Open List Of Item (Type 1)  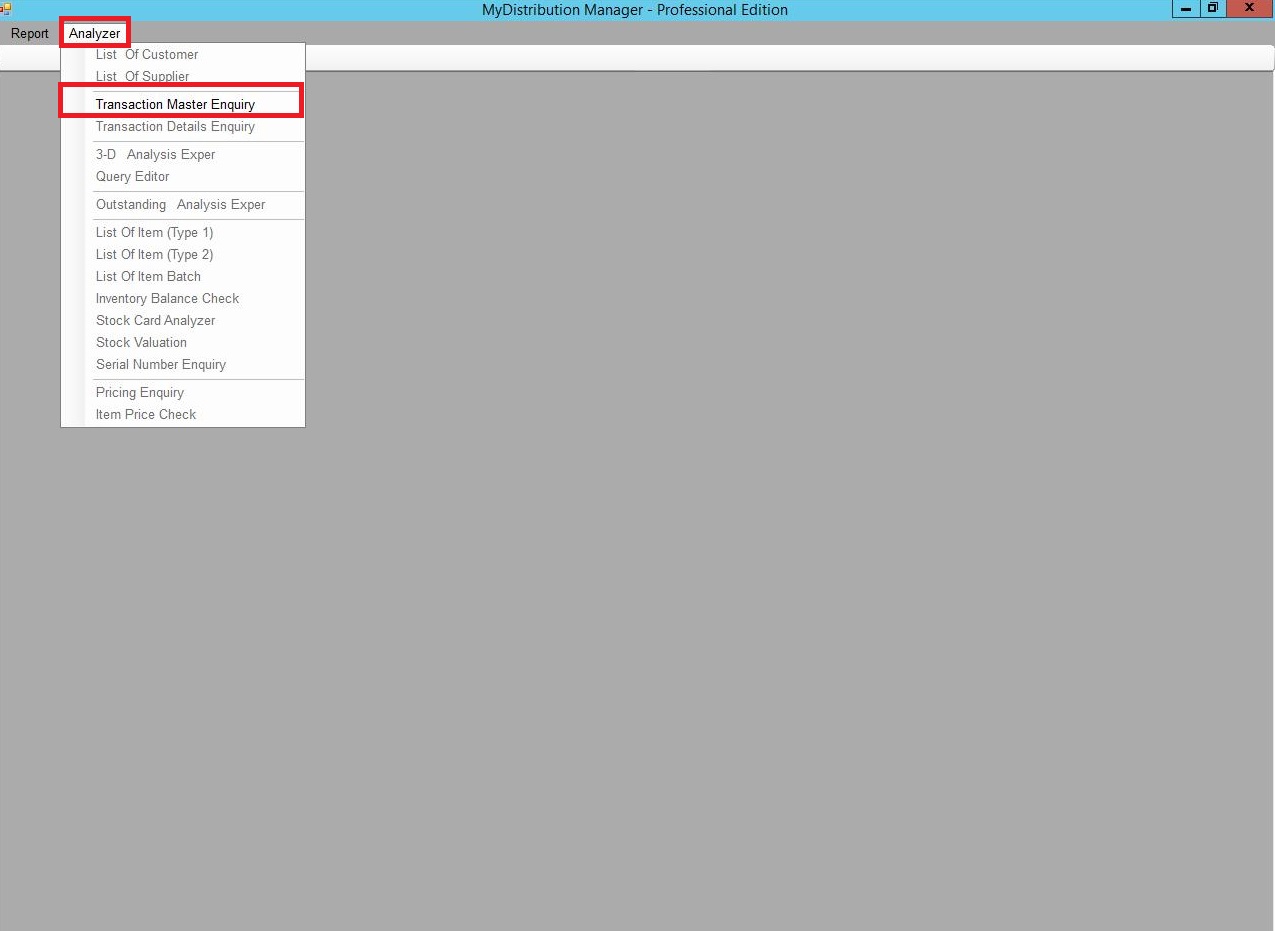click(x=154, y=233)
